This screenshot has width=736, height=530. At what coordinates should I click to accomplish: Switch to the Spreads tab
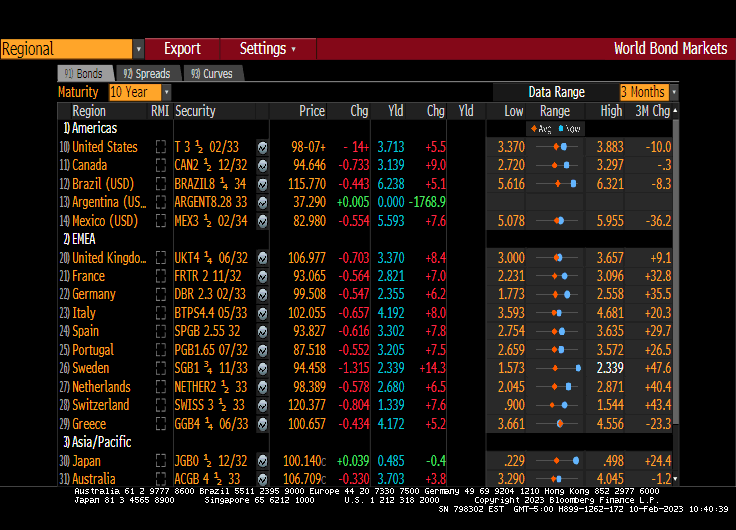click(x=147, y=73)
